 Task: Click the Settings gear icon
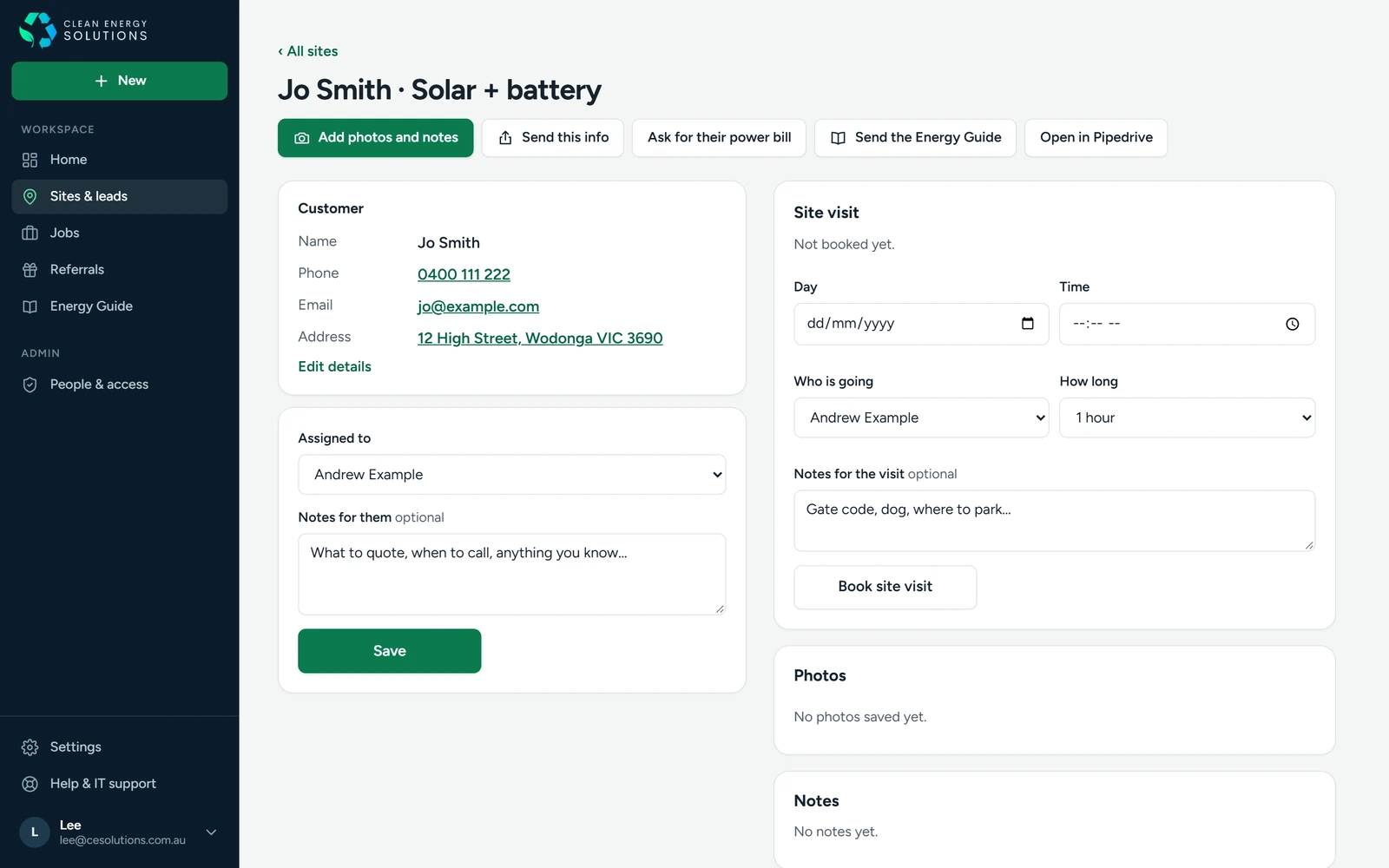click(x=30, y=747)
